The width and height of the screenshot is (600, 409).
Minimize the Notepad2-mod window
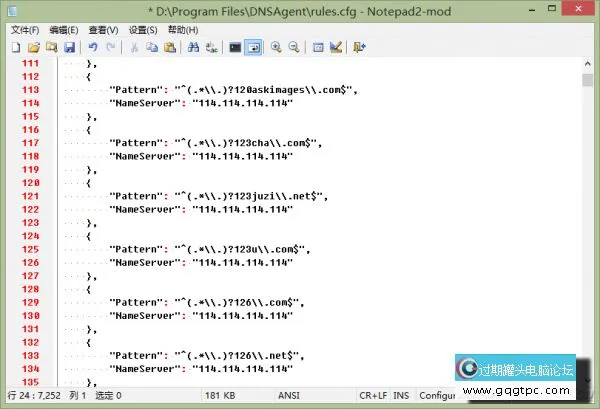click(x=532, y=10)
